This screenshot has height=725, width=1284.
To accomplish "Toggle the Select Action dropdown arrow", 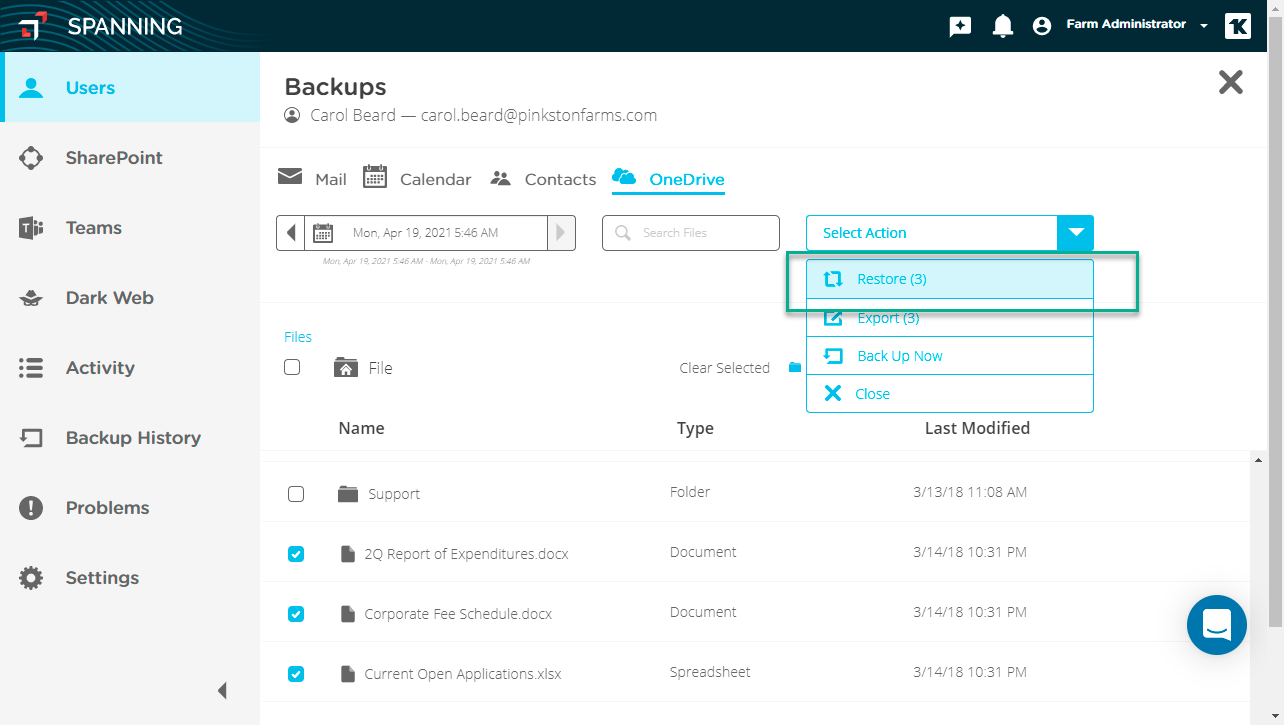I will pos(1075,233).
